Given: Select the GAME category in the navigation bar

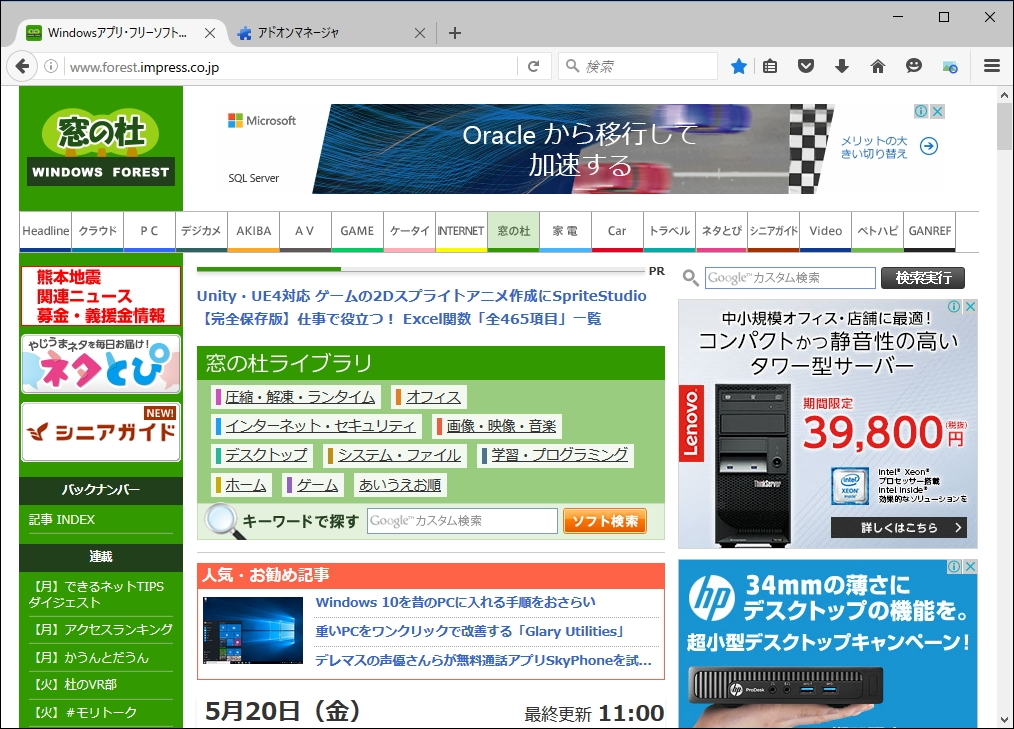Looking at the screenshot, I should 357,231.
